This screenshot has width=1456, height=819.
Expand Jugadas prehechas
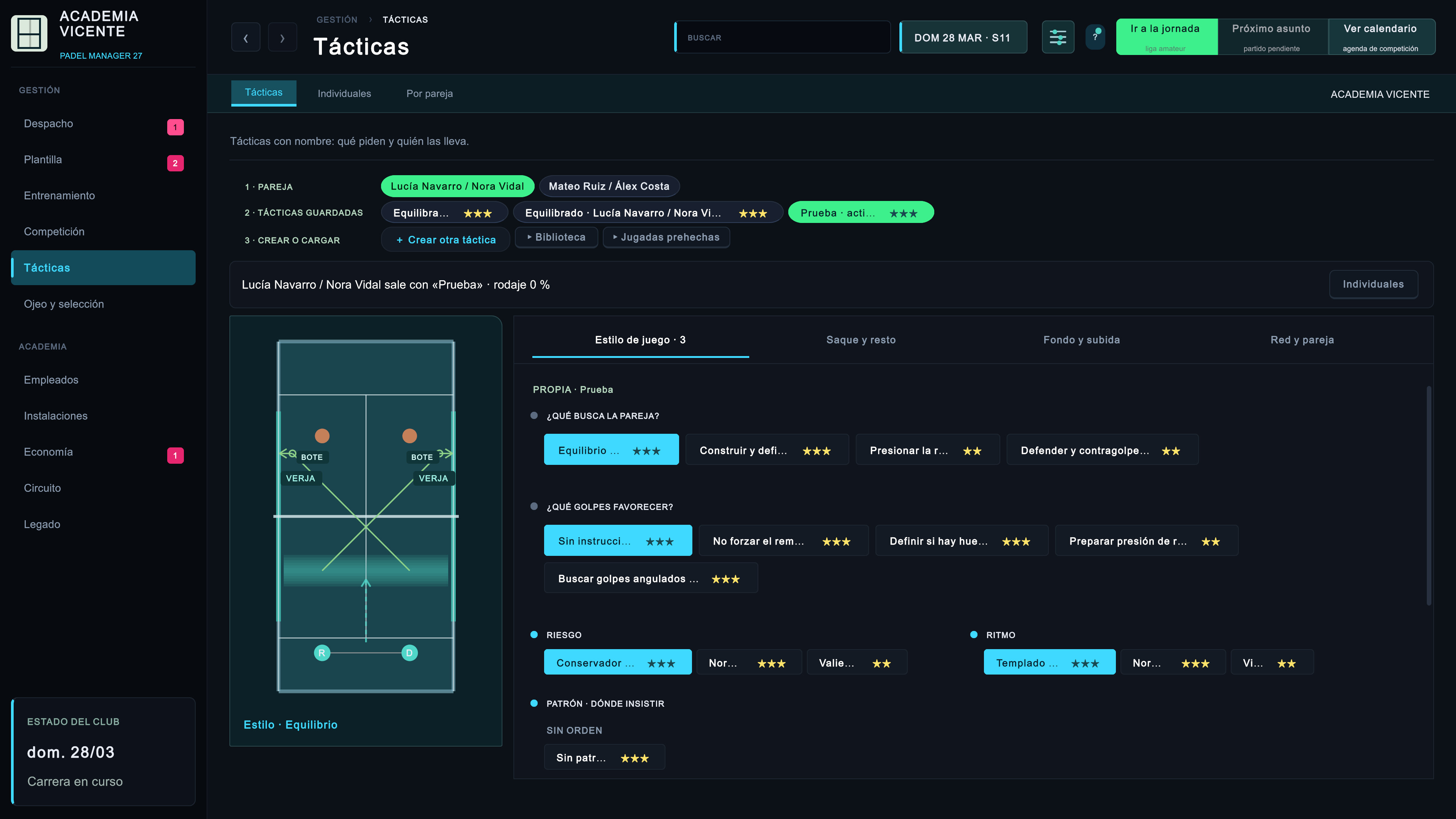667,237
